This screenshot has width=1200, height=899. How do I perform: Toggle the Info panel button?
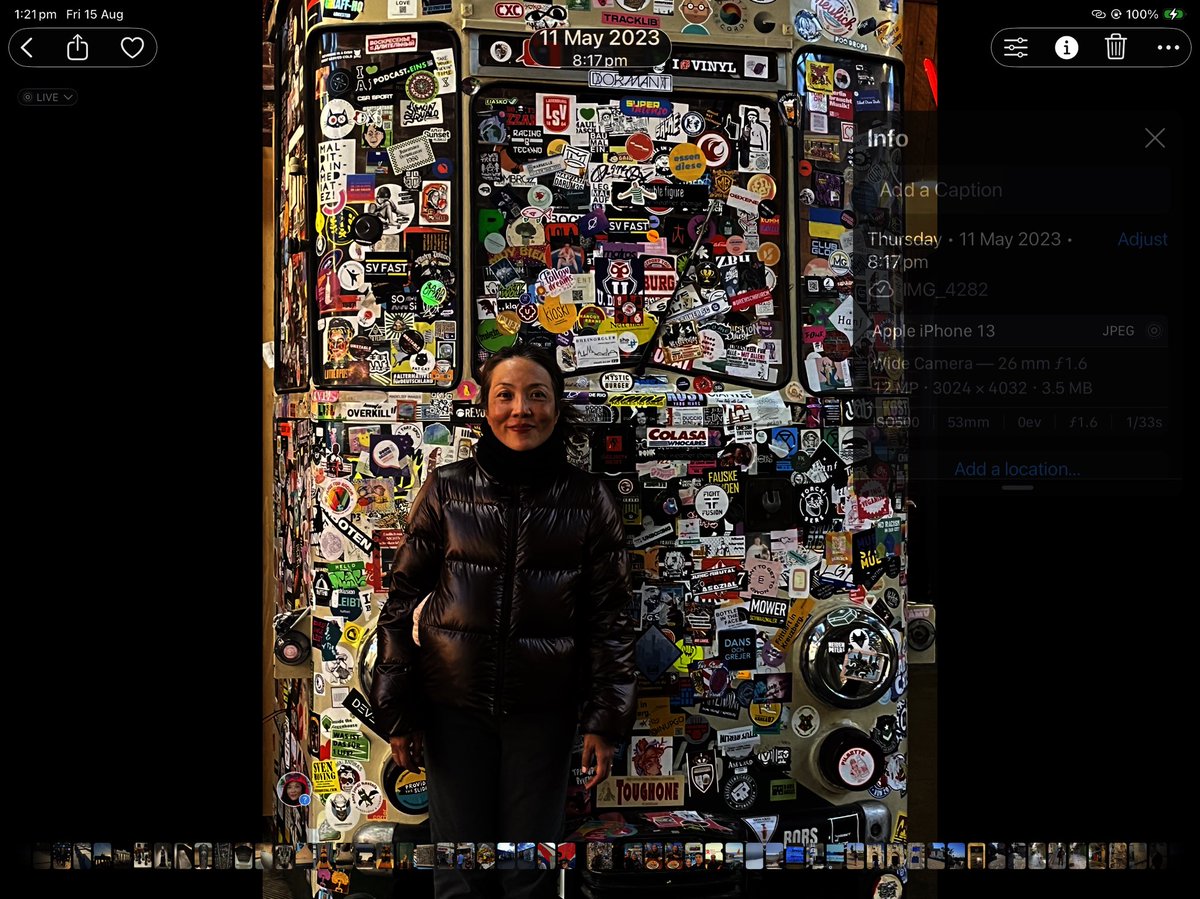pos(1067,47)
